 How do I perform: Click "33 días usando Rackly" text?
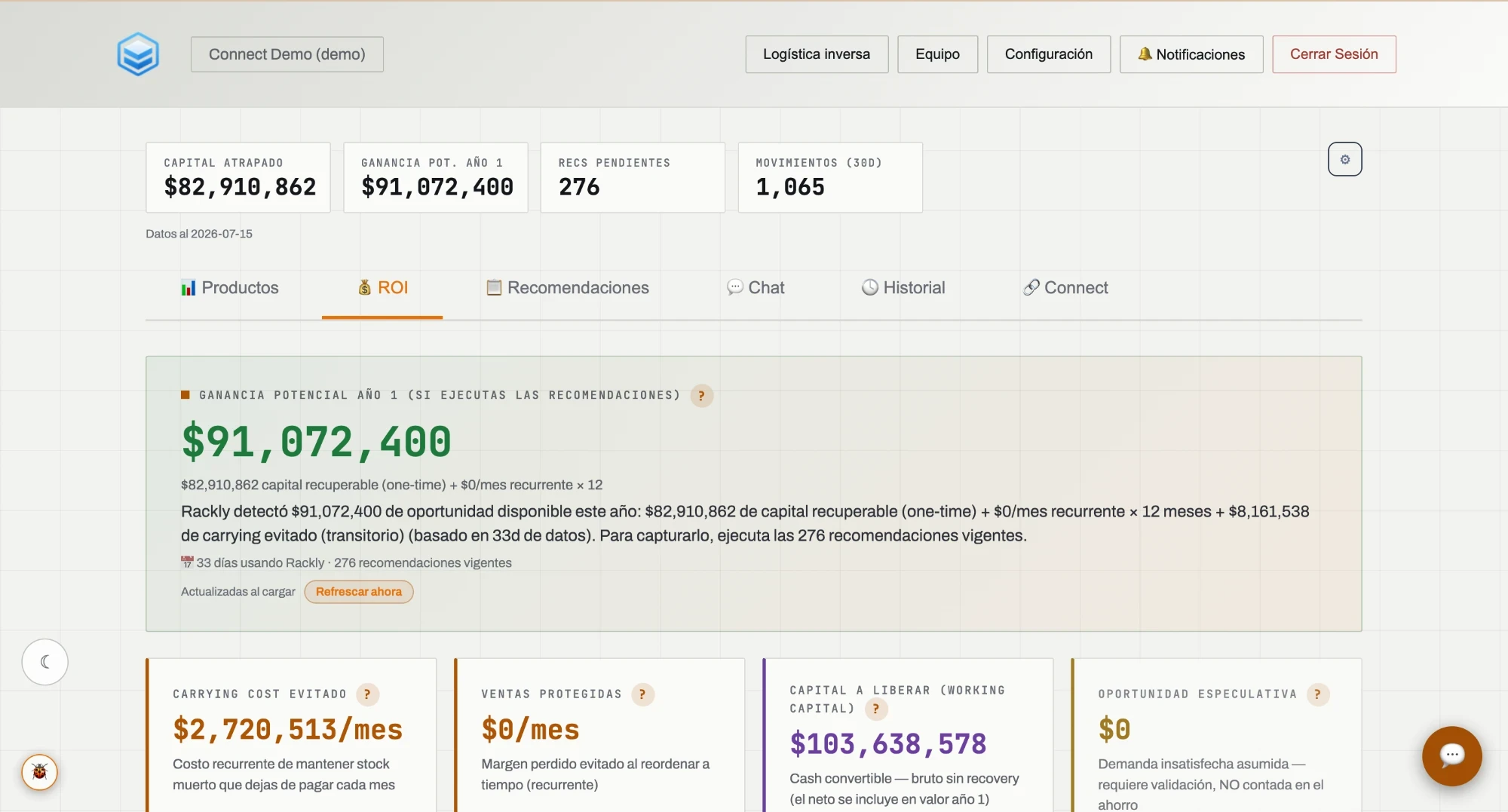(x=260, y=563)
